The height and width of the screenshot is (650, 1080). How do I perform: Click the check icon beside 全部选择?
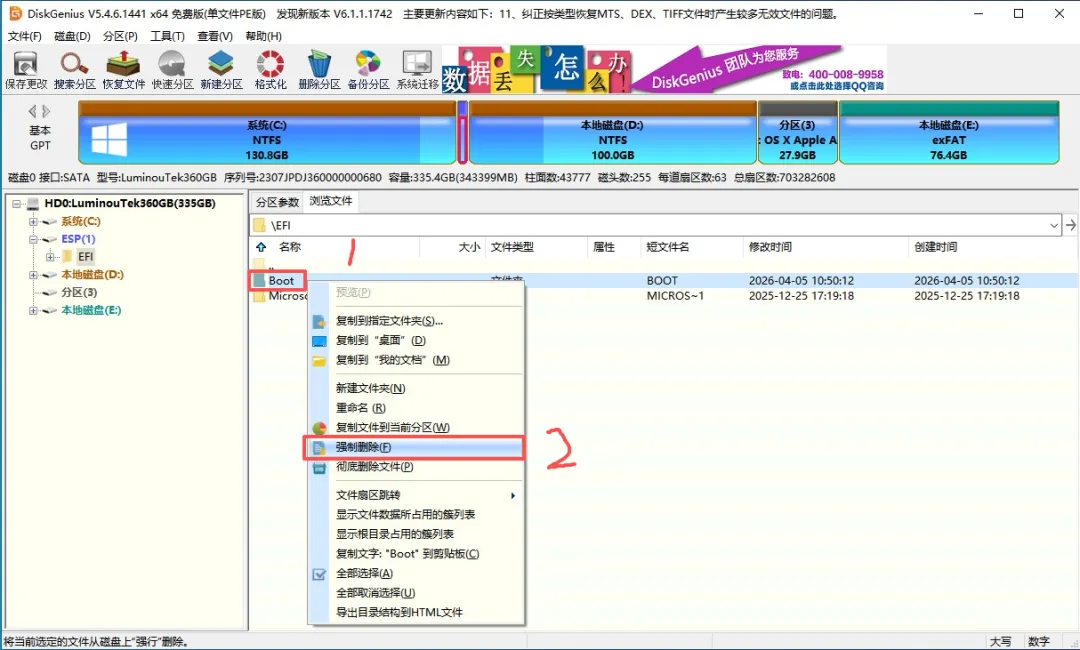319,574
